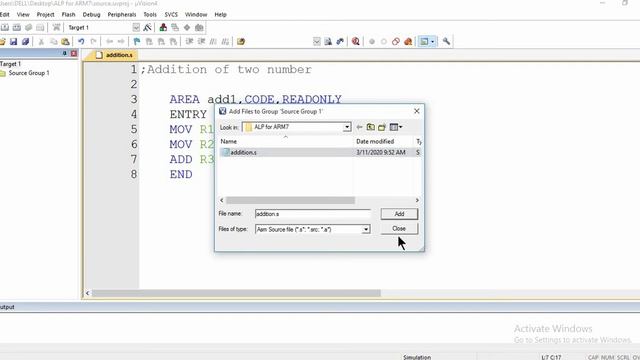Pin the Project panel
The image size is (640, 360).
tap(64, 53)
